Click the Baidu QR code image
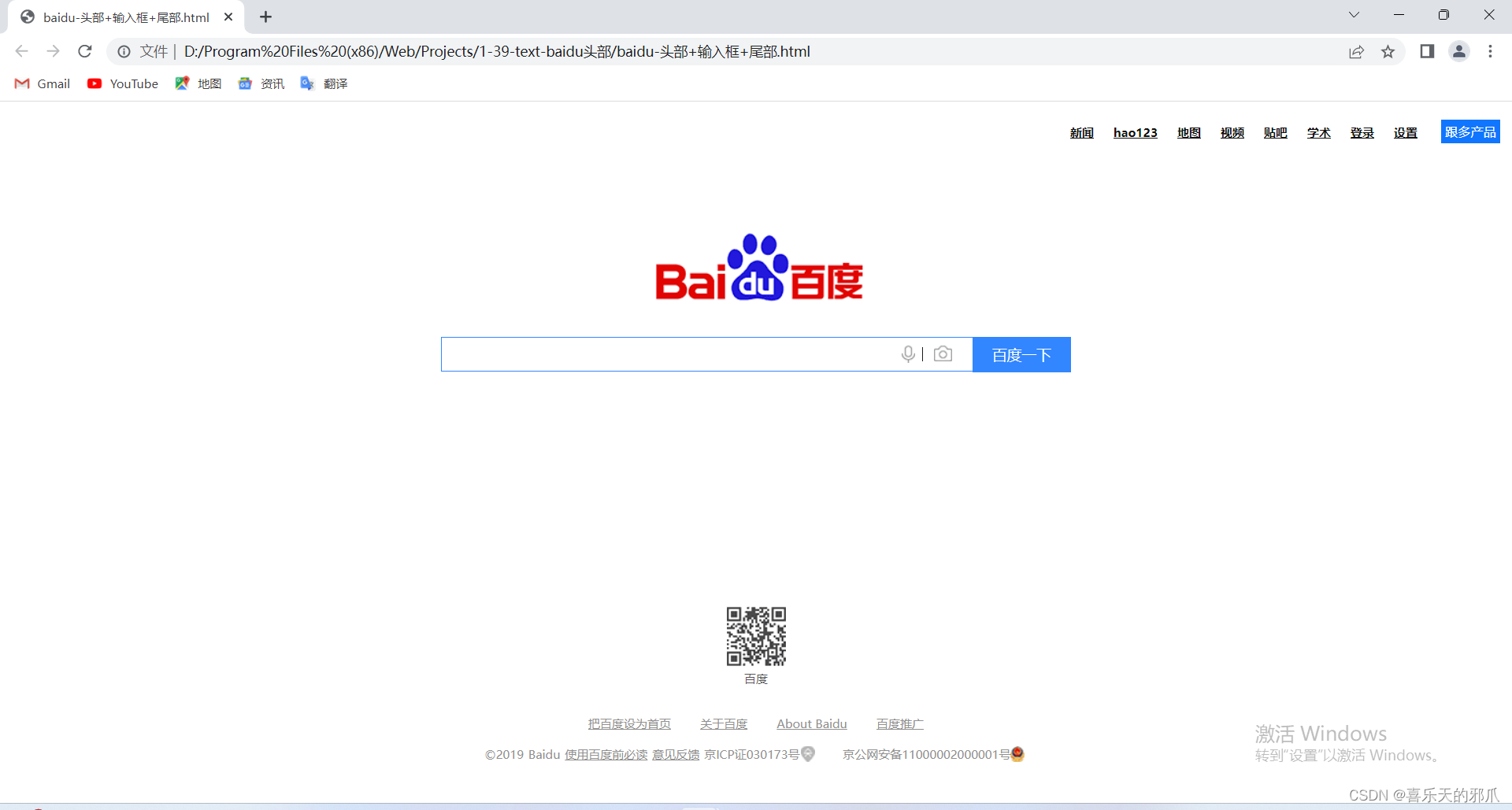This screenshot has width=1512, height=810. pyautogui.click(x=756, y=636)
